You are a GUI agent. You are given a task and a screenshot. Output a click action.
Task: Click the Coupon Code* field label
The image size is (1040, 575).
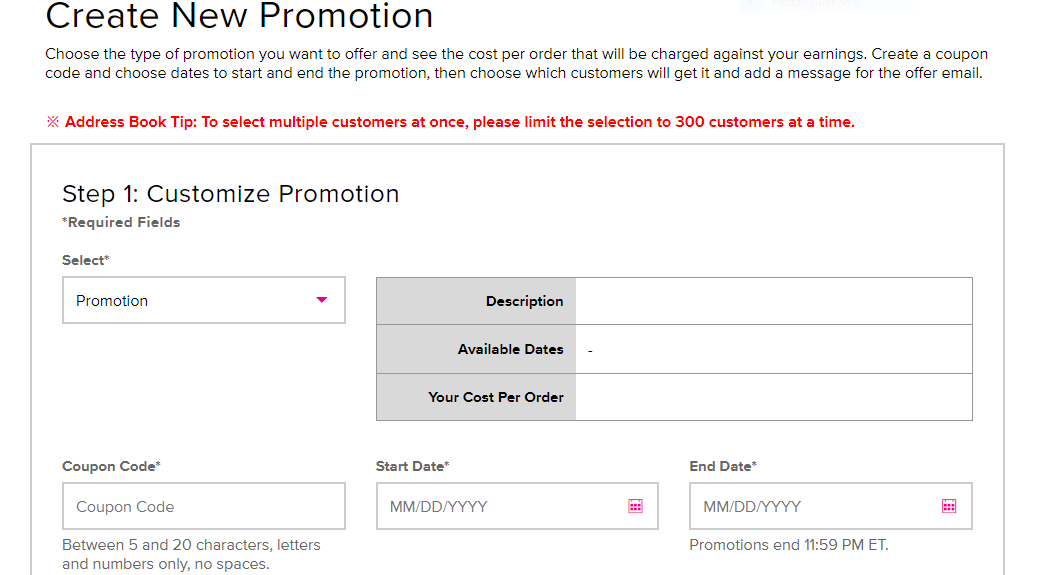[111, 466]
